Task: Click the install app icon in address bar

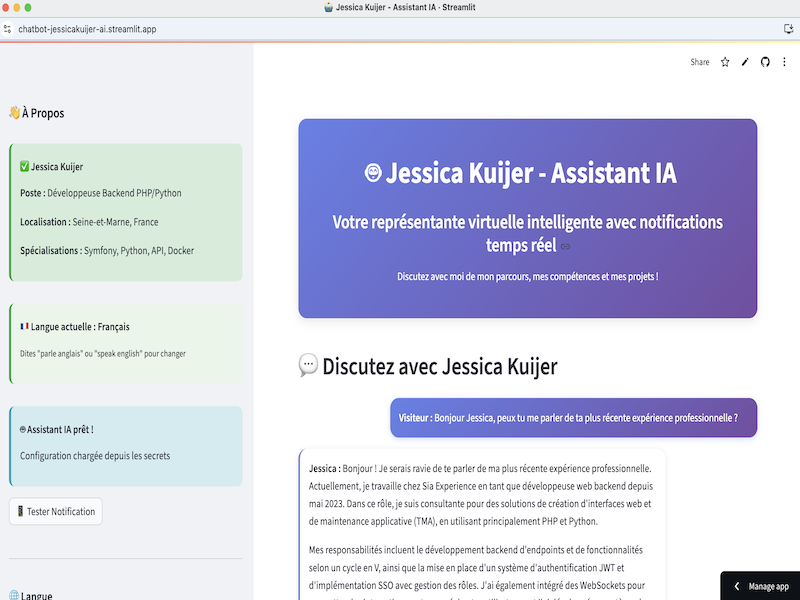Action: tap(789, 29)
